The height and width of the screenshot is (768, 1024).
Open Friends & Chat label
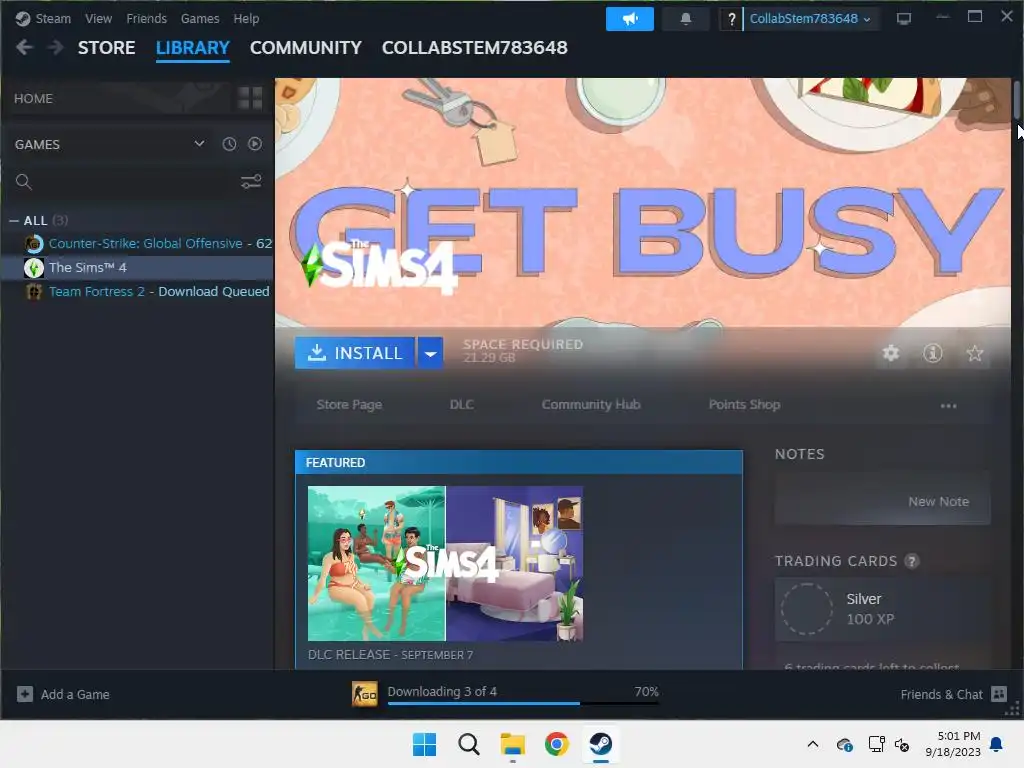click(941, 694)
